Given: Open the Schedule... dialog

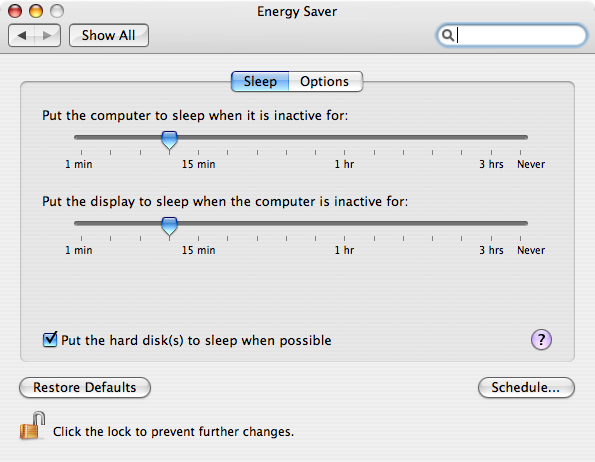Looking at the screenshot, I should coord(526,387).
